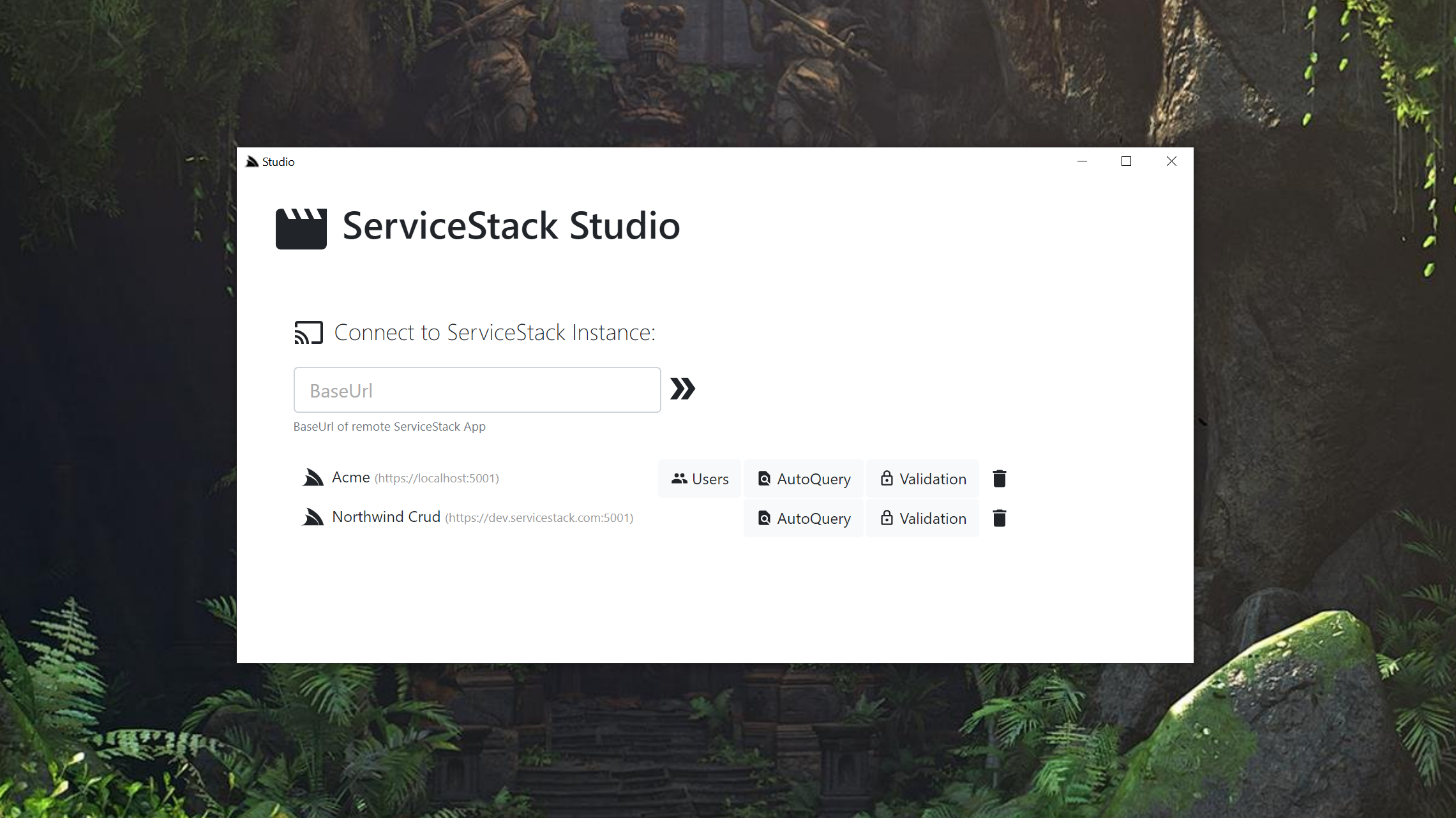Open Validation for the Acme instance
The height and width of the screenshot is (818, 1456).
pyautogui.click(x=922, y=479)
